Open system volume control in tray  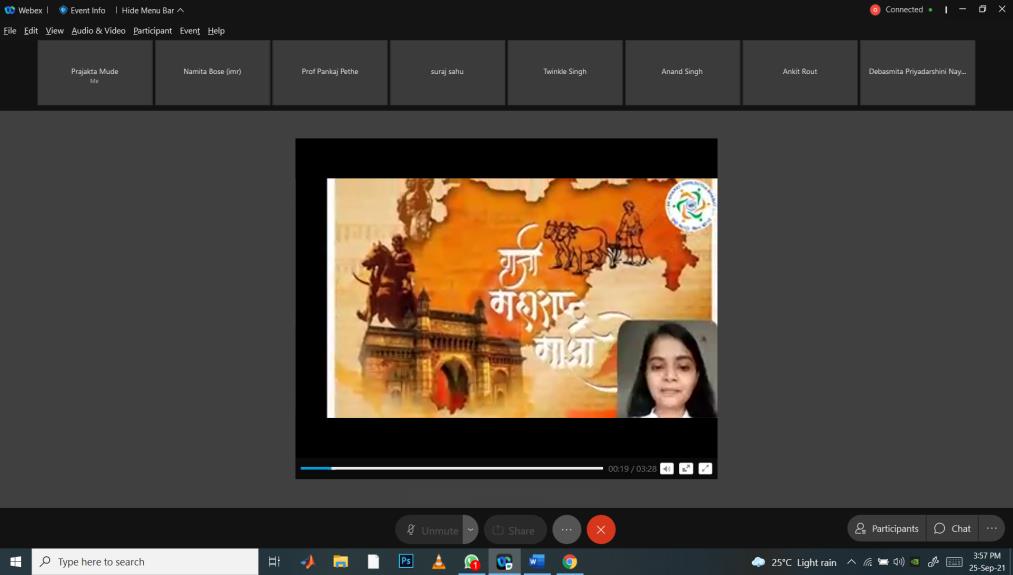(899, 562)
